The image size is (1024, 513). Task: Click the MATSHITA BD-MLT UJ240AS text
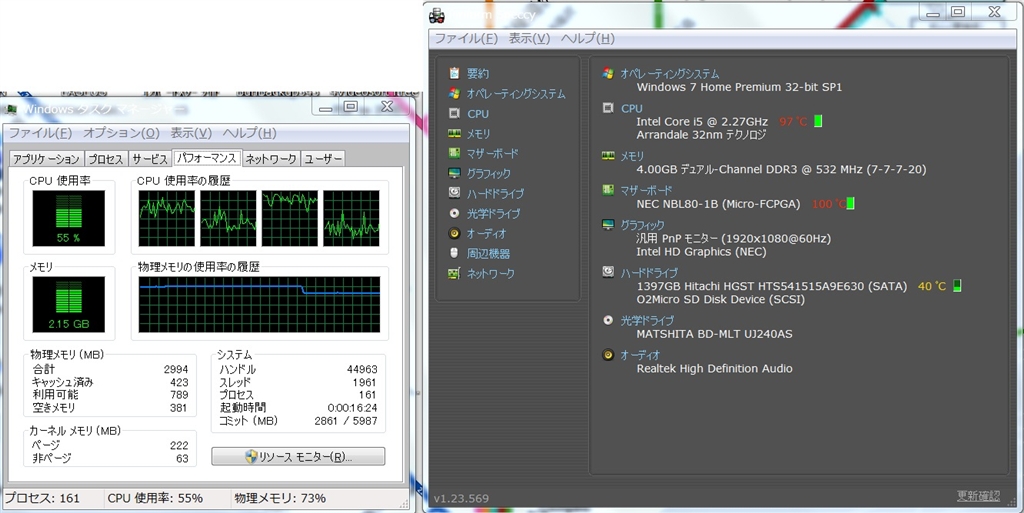(714, 334)
